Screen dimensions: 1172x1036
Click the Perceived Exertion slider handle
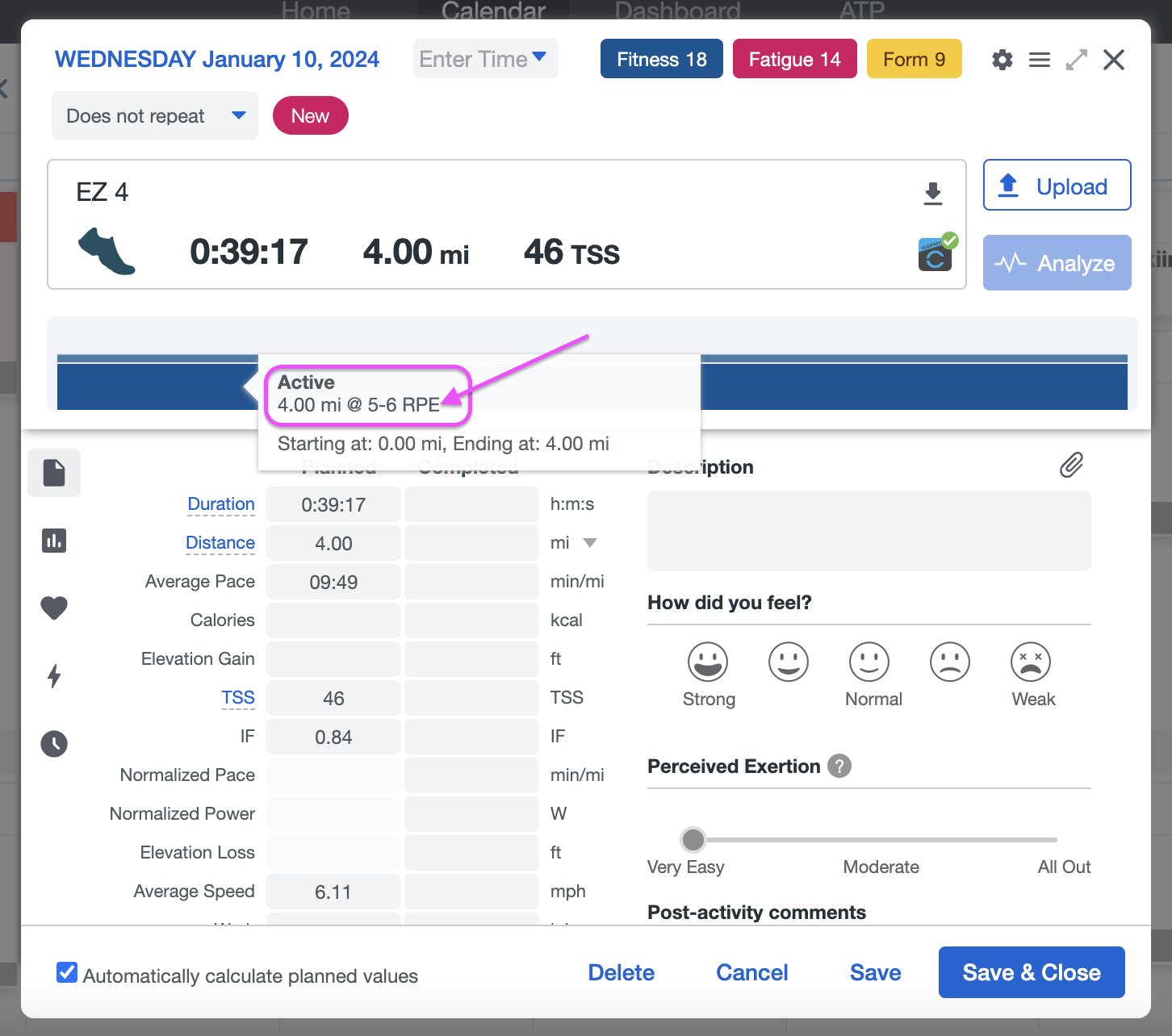click(693, 840)
